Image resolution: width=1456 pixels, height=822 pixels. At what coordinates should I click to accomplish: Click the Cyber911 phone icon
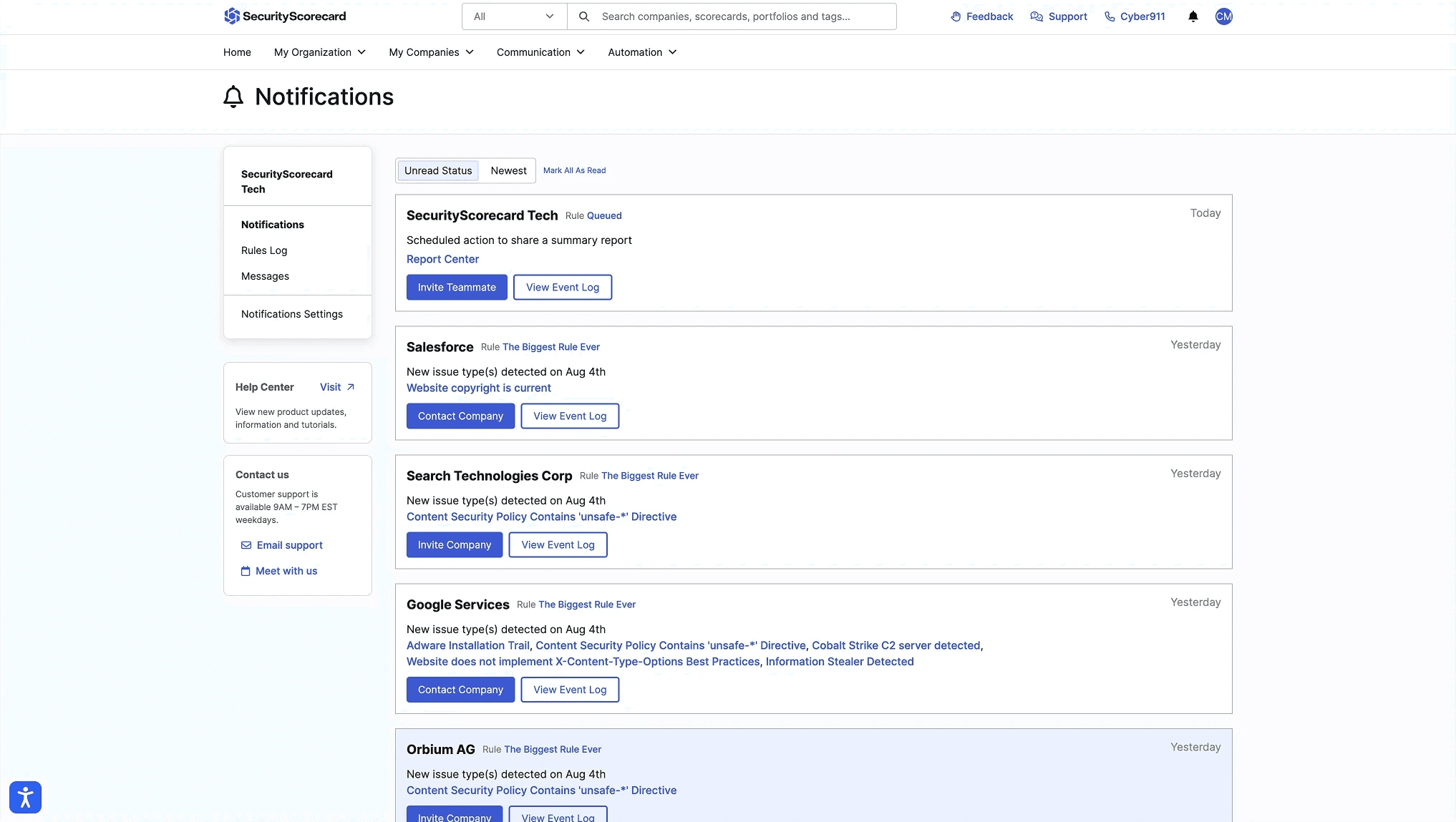point(1110,16)
